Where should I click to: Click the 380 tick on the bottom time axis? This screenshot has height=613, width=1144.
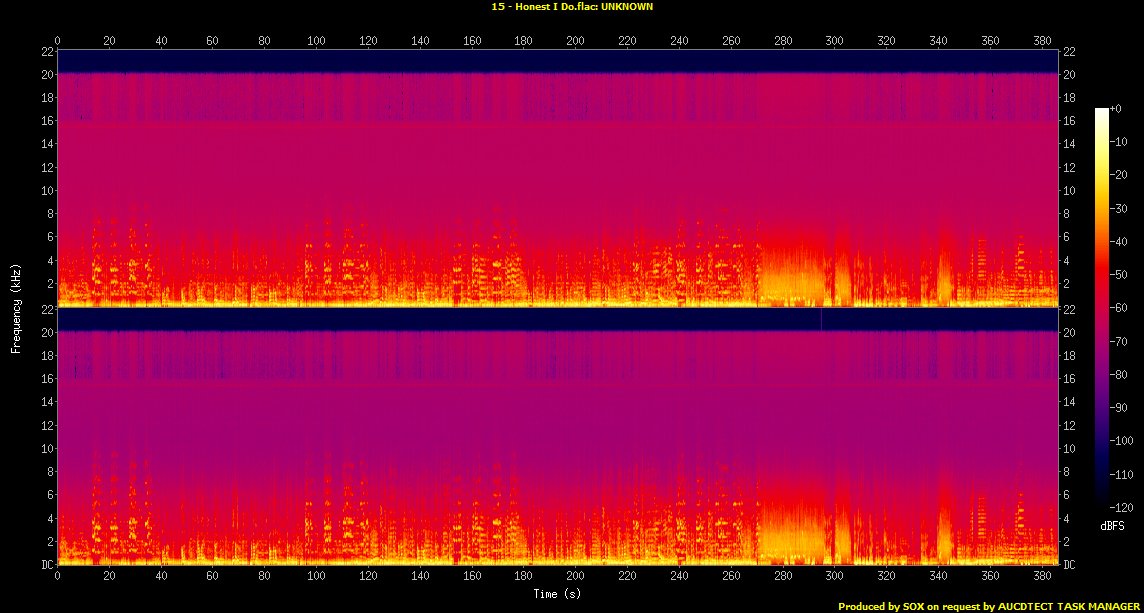tap(1041, 577)
